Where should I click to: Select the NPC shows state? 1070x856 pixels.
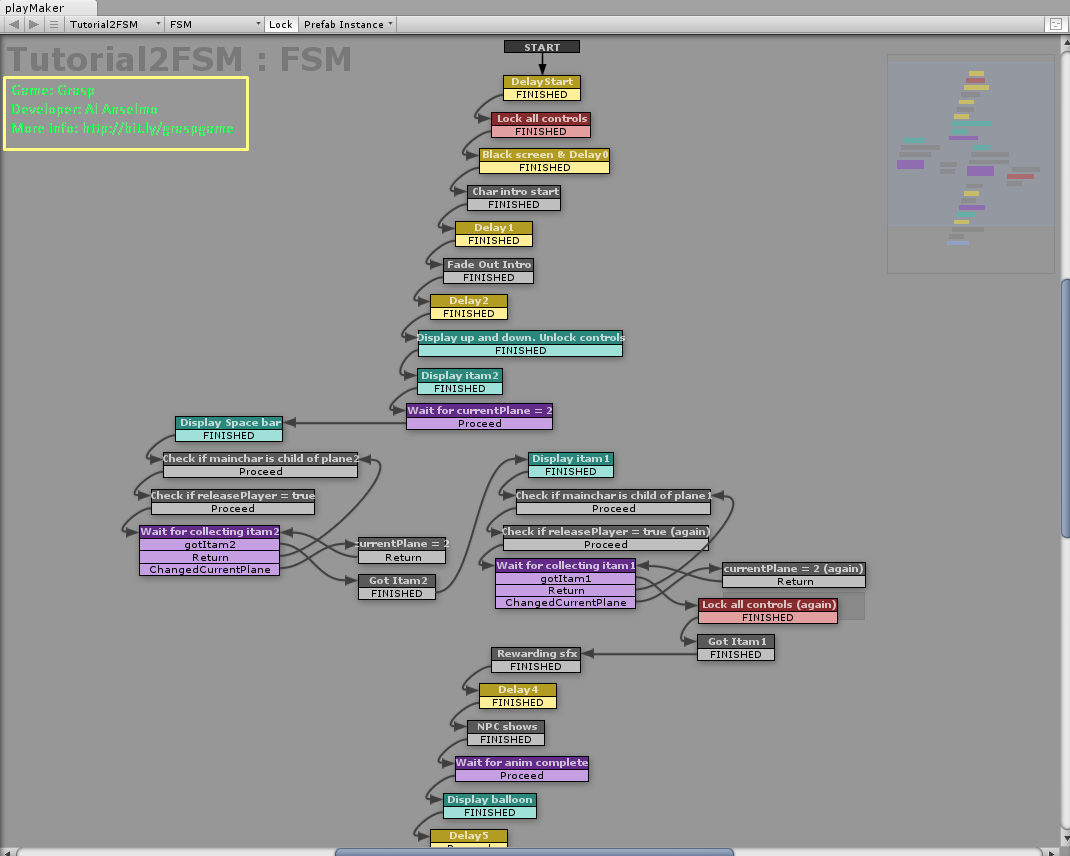506,727
